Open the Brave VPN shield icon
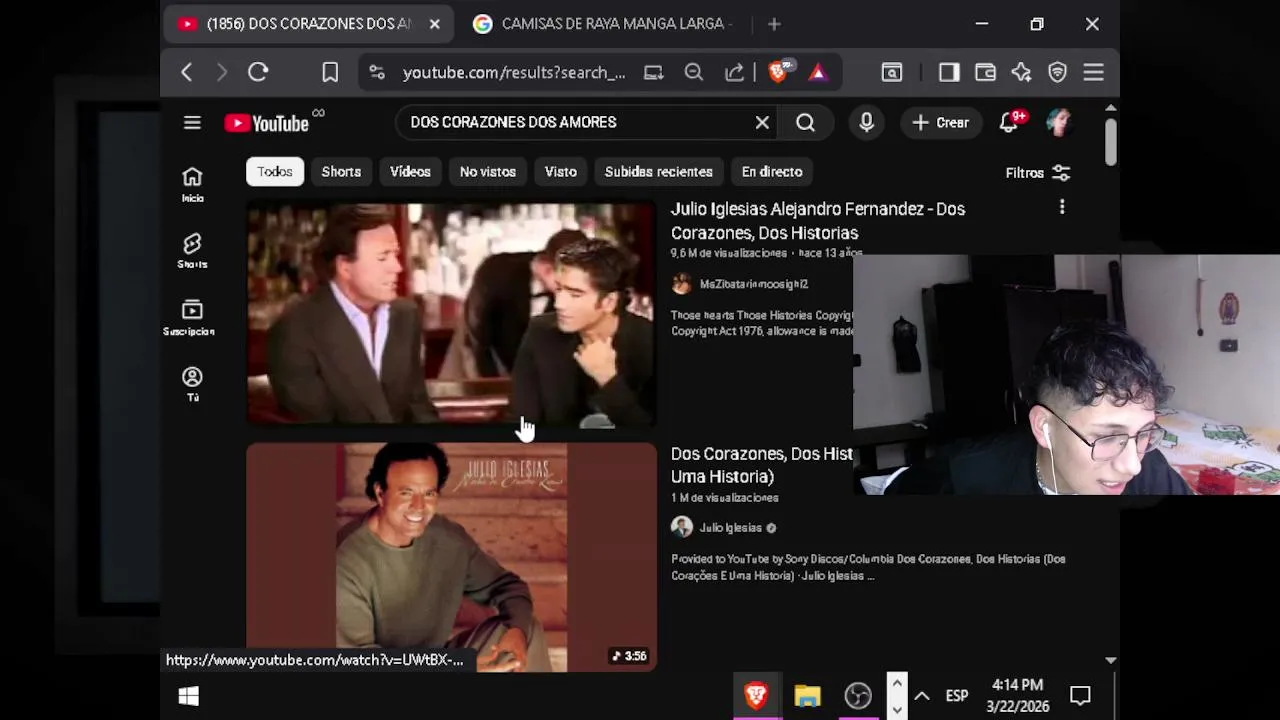1280x720 pixels. coord(1057,72)
